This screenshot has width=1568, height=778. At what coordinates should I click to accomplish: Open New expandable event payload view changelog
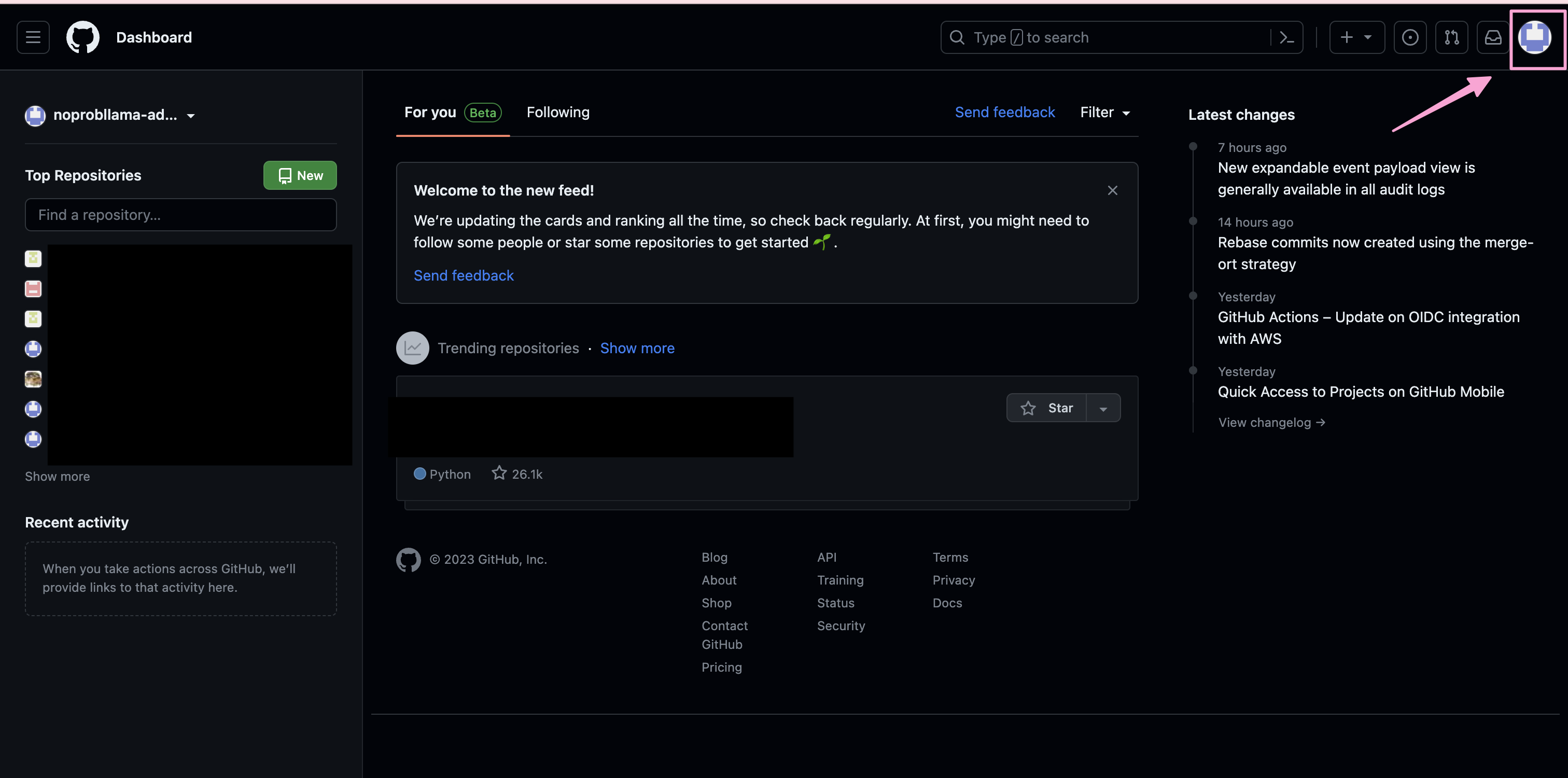click(x=1346, y=178)
